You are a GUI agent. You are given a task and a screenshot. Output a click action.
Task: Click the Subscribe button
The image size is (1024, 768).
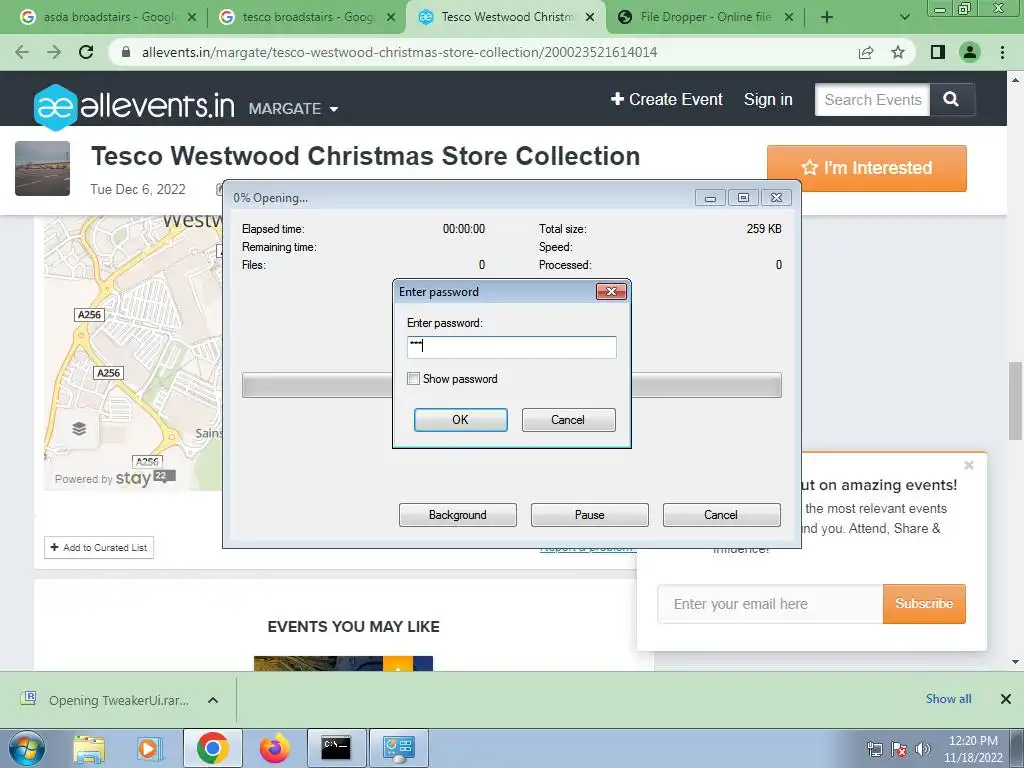924,604
